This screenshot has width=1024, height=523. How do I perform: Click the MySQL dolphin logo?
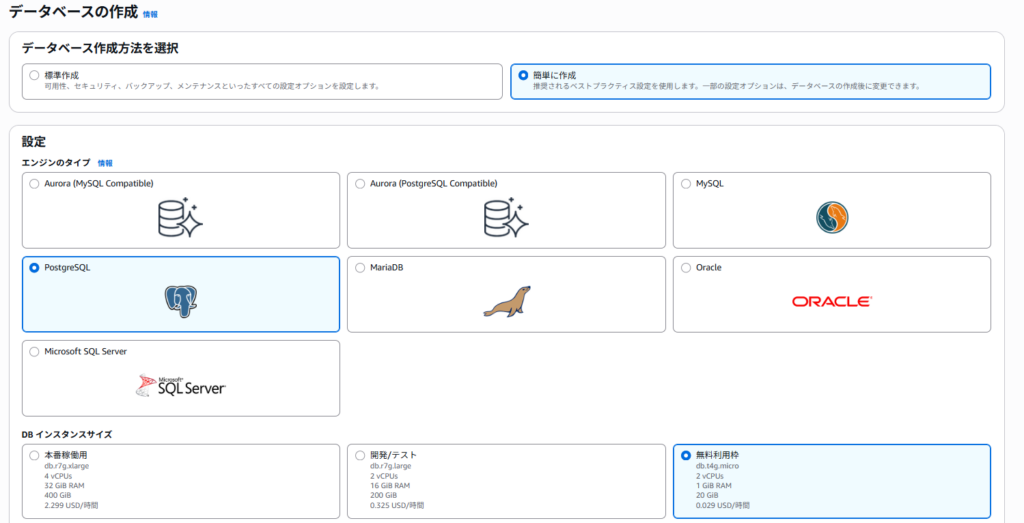click(832, 217)
